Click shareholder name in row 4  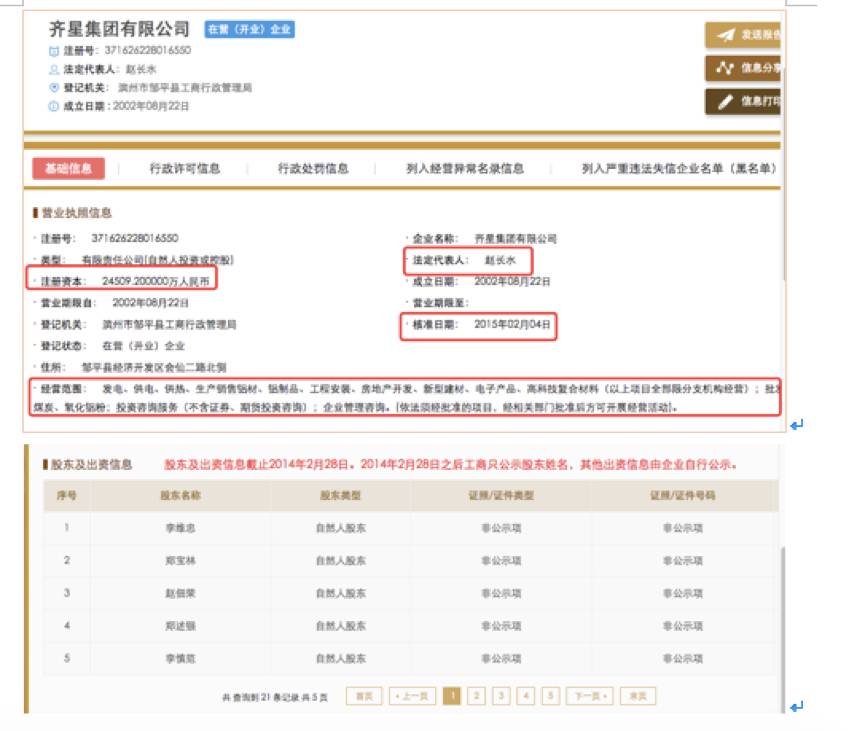(180, 626)
